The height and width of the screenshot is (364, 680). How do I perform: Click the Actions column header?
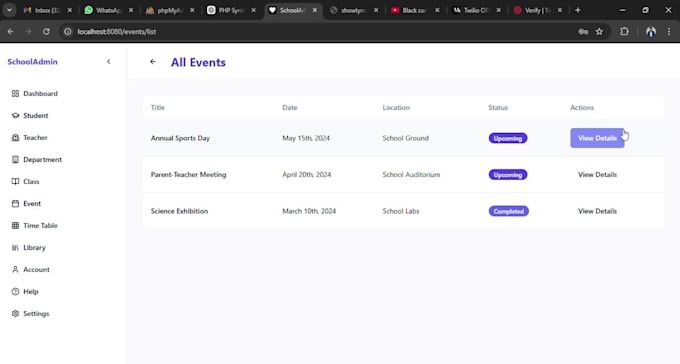[582, 108]
